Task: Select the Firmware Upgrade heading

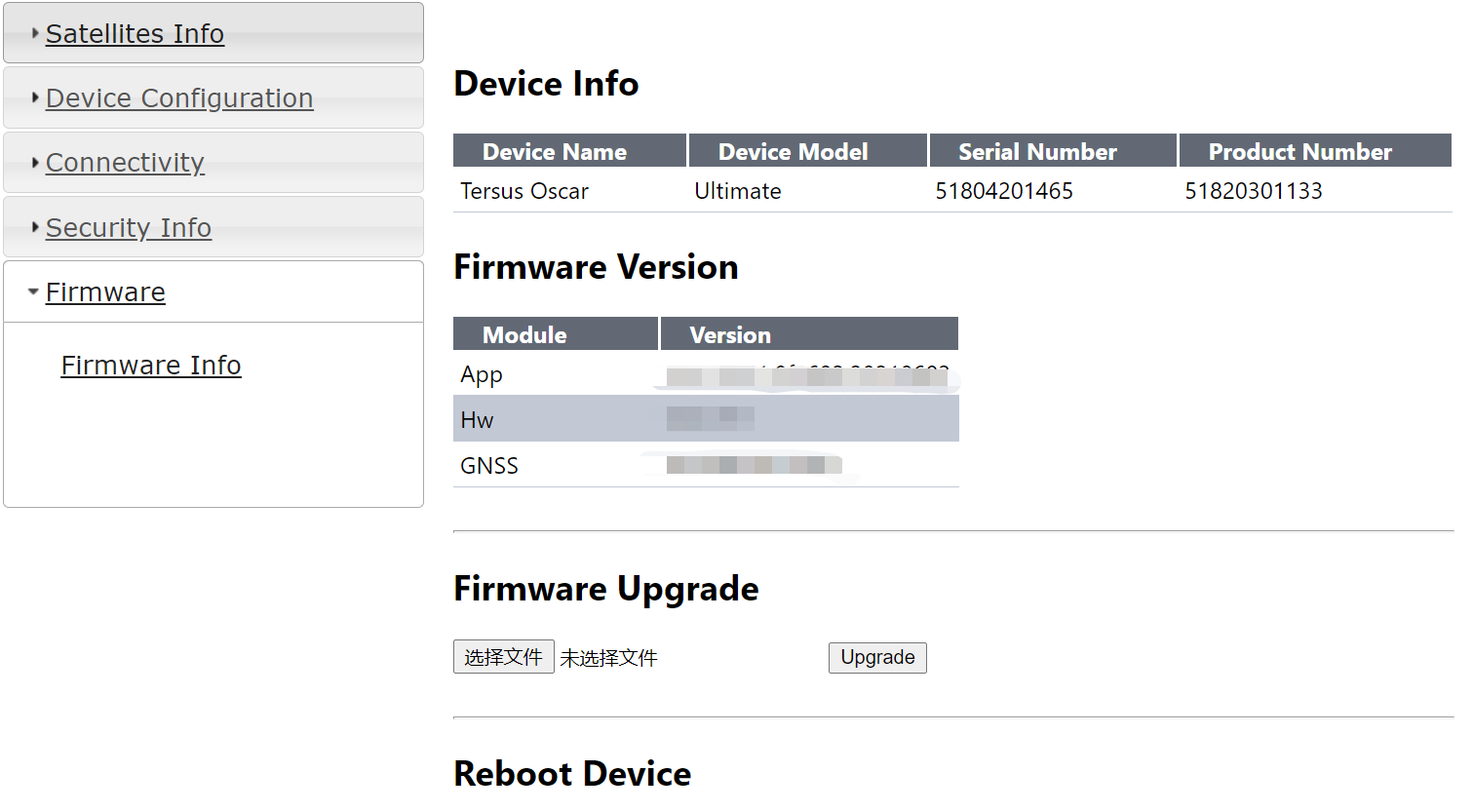Action: (x=606, y=589)
